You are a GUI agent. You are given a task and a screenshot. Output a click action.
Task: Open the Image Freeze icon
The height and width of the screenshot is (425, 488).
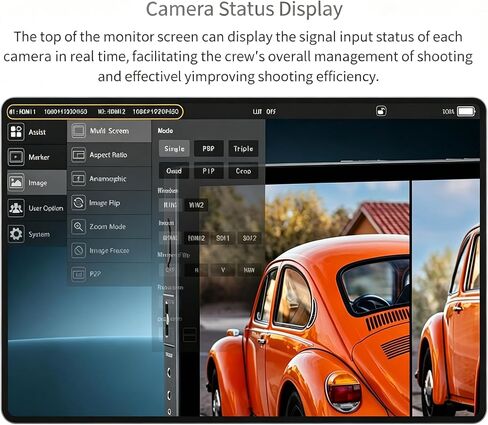tap(79, 250)
